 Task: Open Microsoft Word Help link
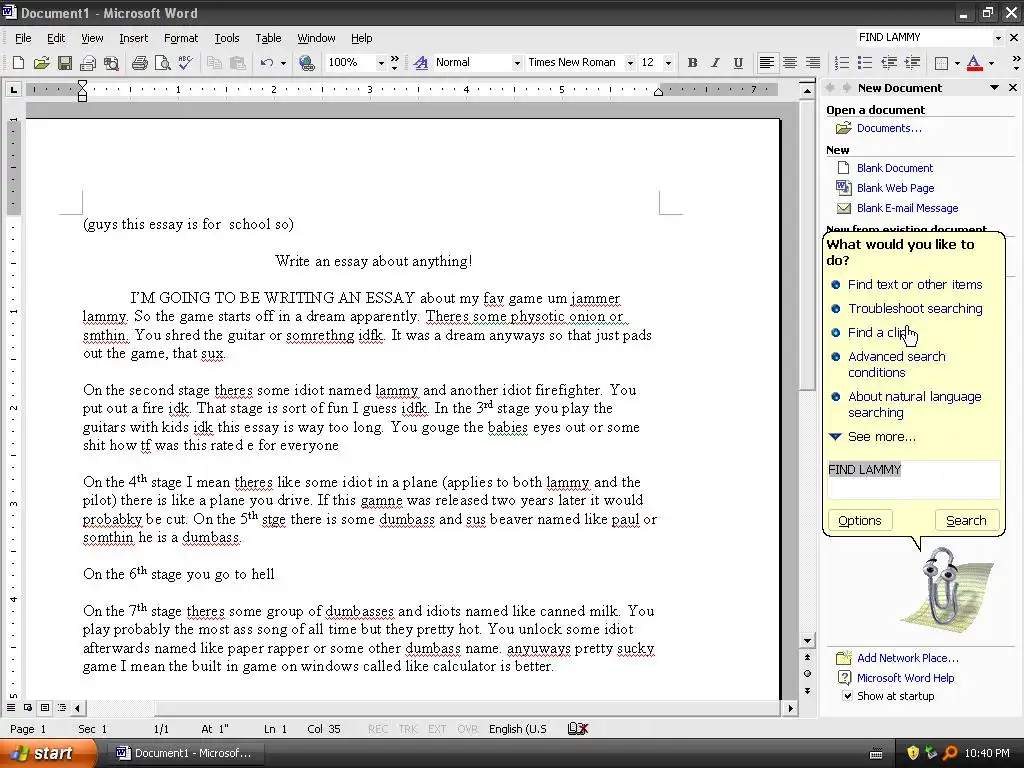tap(905, 678)
